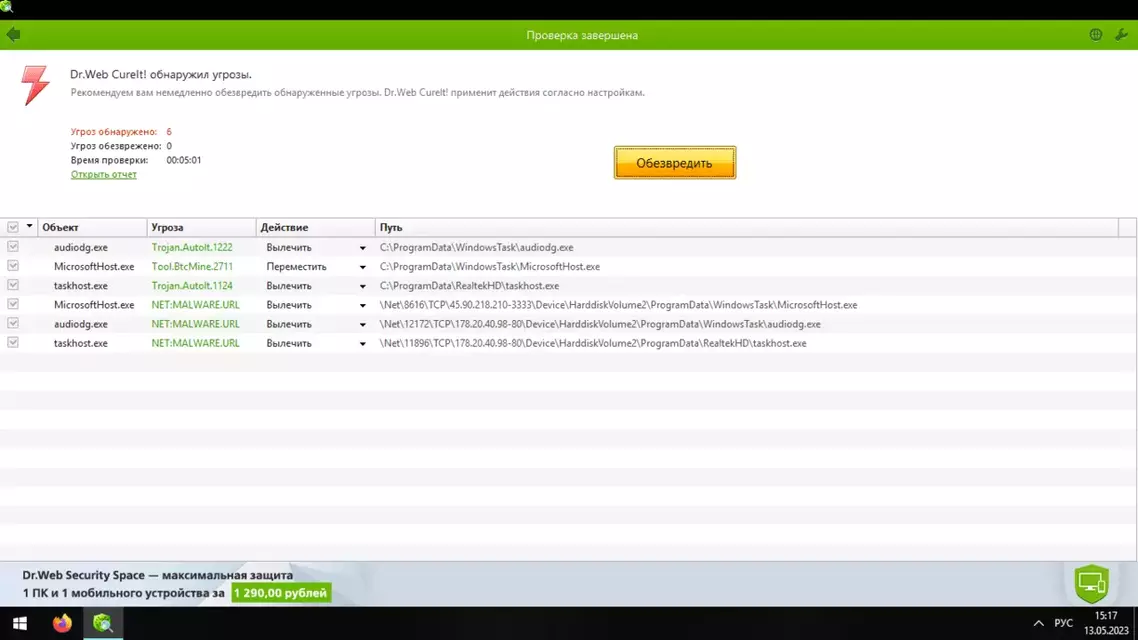Uncheck taskhost.exe NET:MALWARE.URL row checkbox
1138x640 pixels.
[13, 342]
